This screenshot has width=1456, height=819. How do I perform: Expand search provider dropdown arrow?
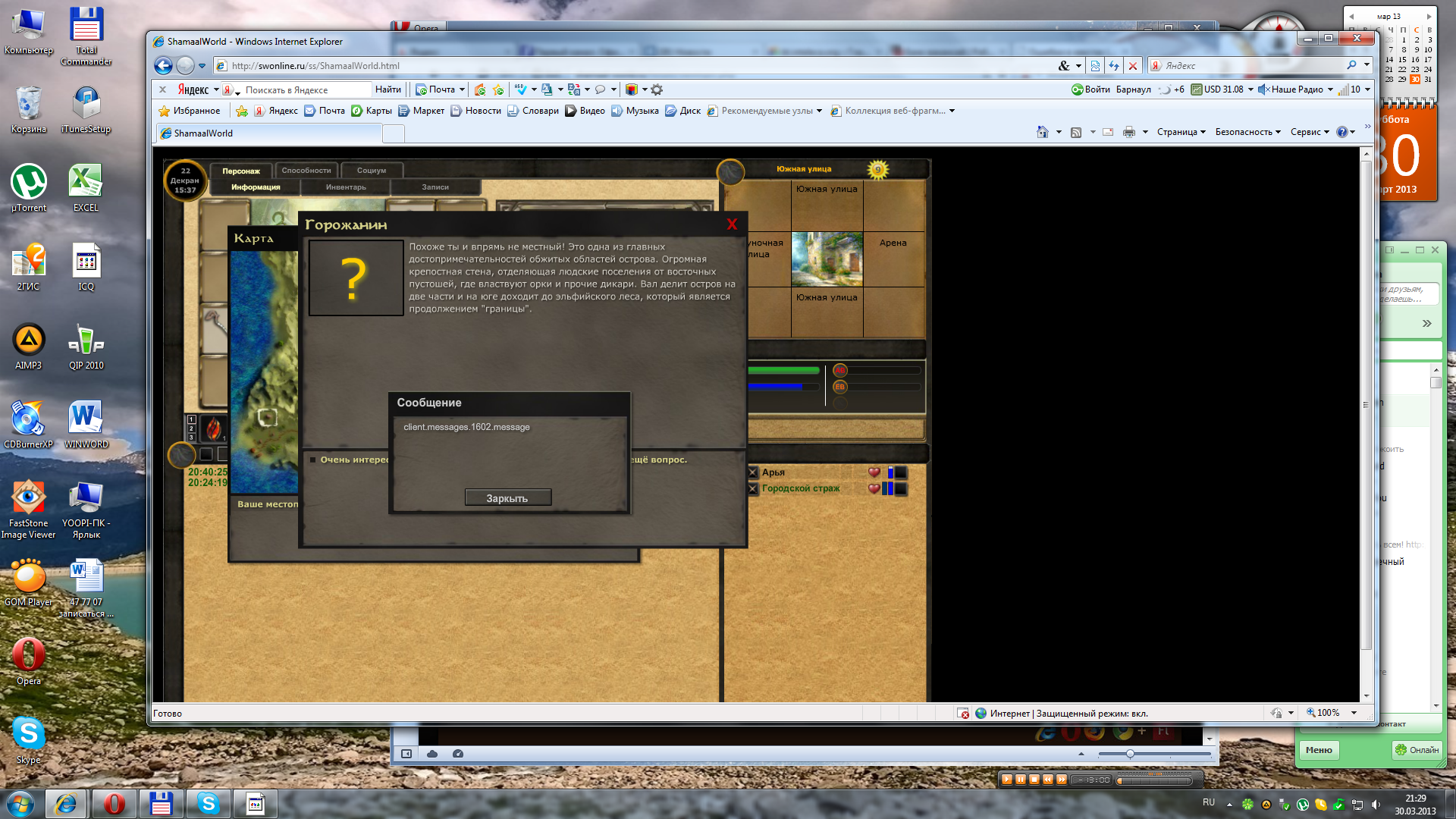tap(1367, 65)
